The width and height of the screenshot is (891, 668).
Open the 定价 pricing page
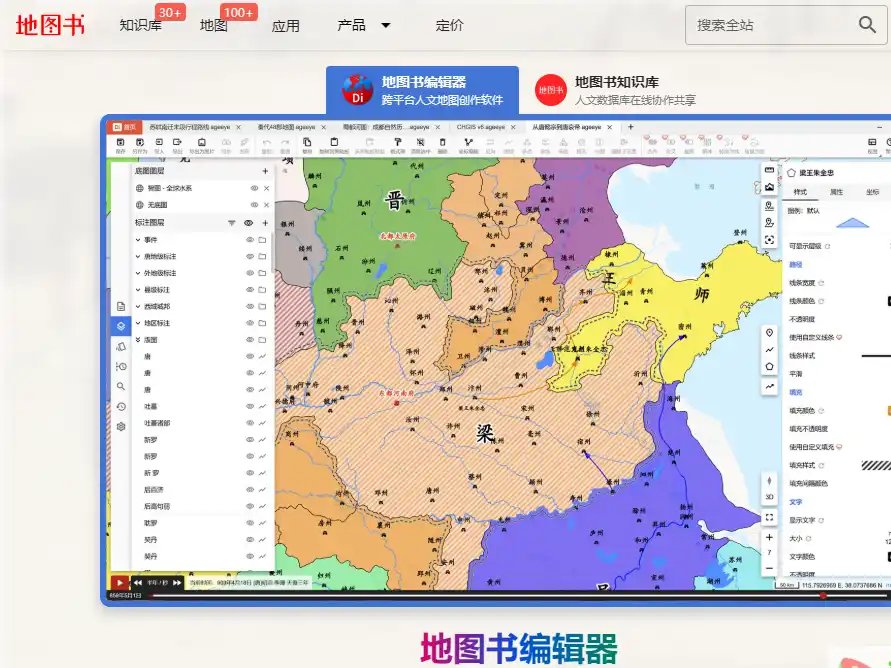pyautogui.click(x=449, y=25)
